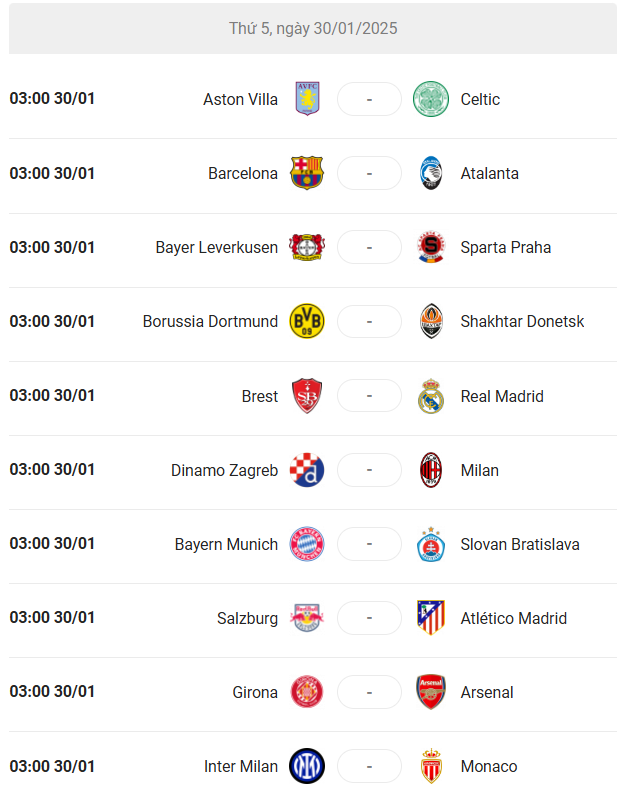Click the Arsenal club crest
619x801 pixels.
[x=431, y=692]
